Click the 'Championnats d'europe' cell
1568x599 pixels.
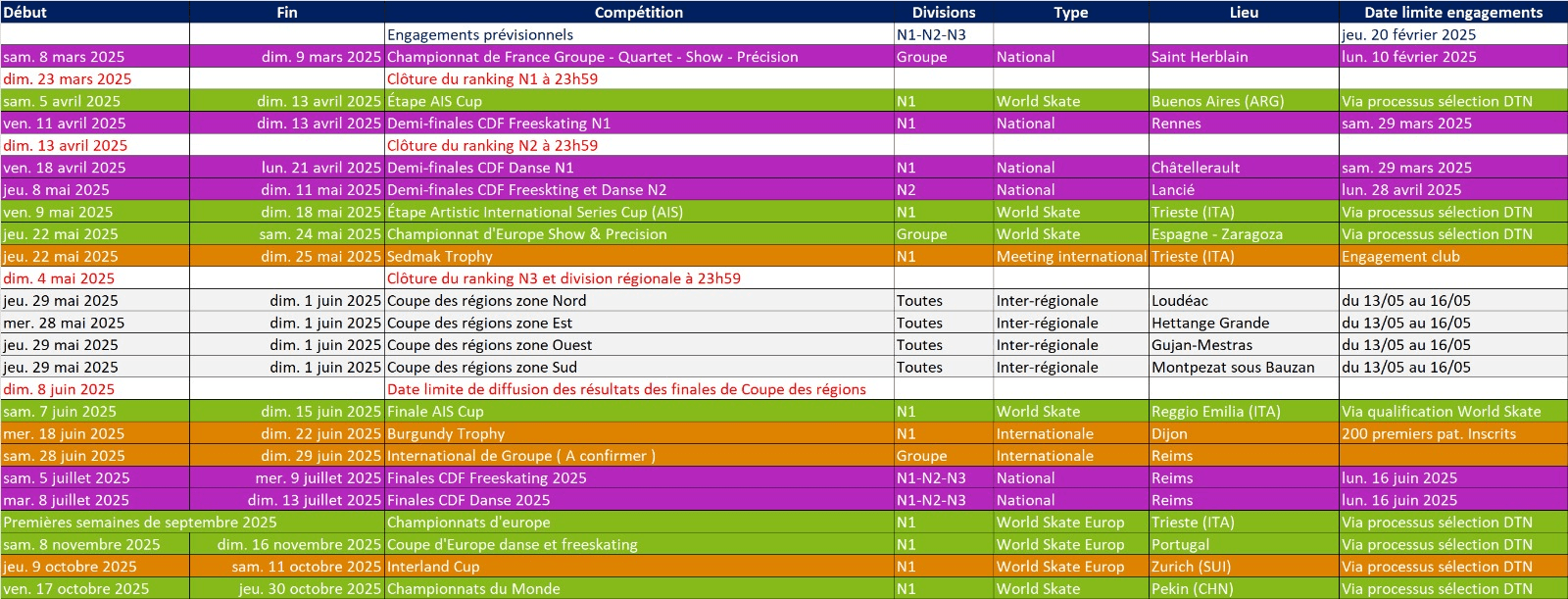[639, 523]
